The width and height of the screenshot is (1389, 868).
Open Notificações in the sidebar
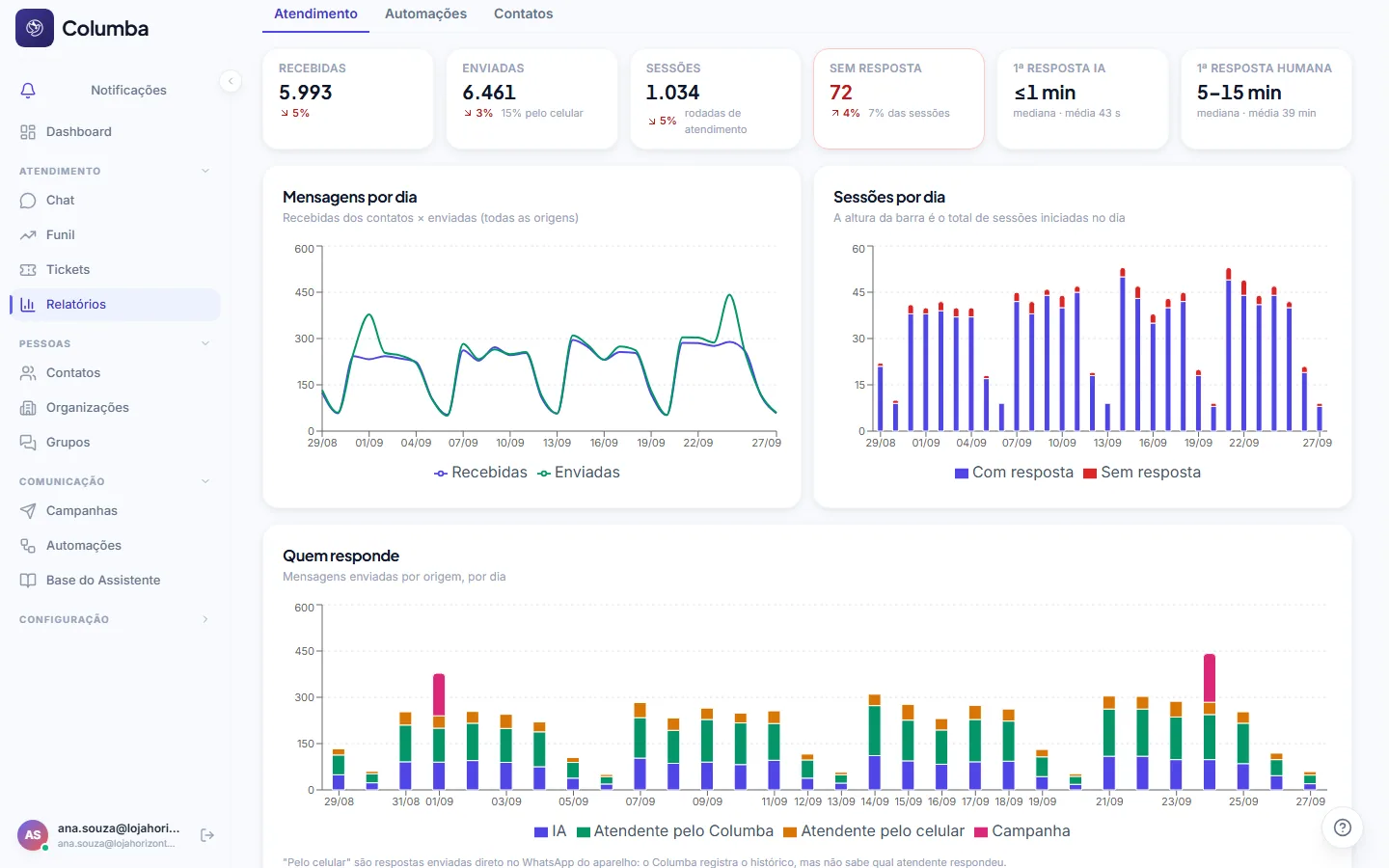click(x=115, y=90)
